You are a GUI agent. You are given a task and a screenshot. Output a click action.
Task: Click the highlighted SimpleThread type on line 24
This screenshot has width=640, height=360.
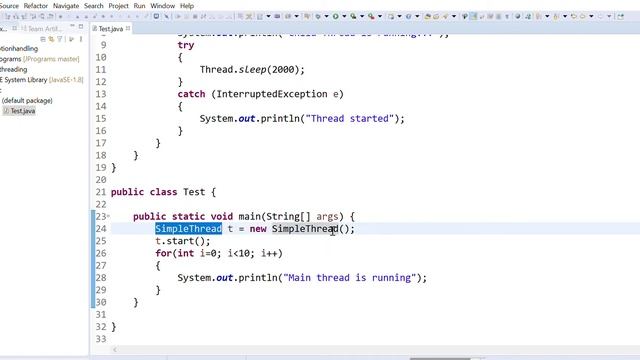(x=189, y=229)
